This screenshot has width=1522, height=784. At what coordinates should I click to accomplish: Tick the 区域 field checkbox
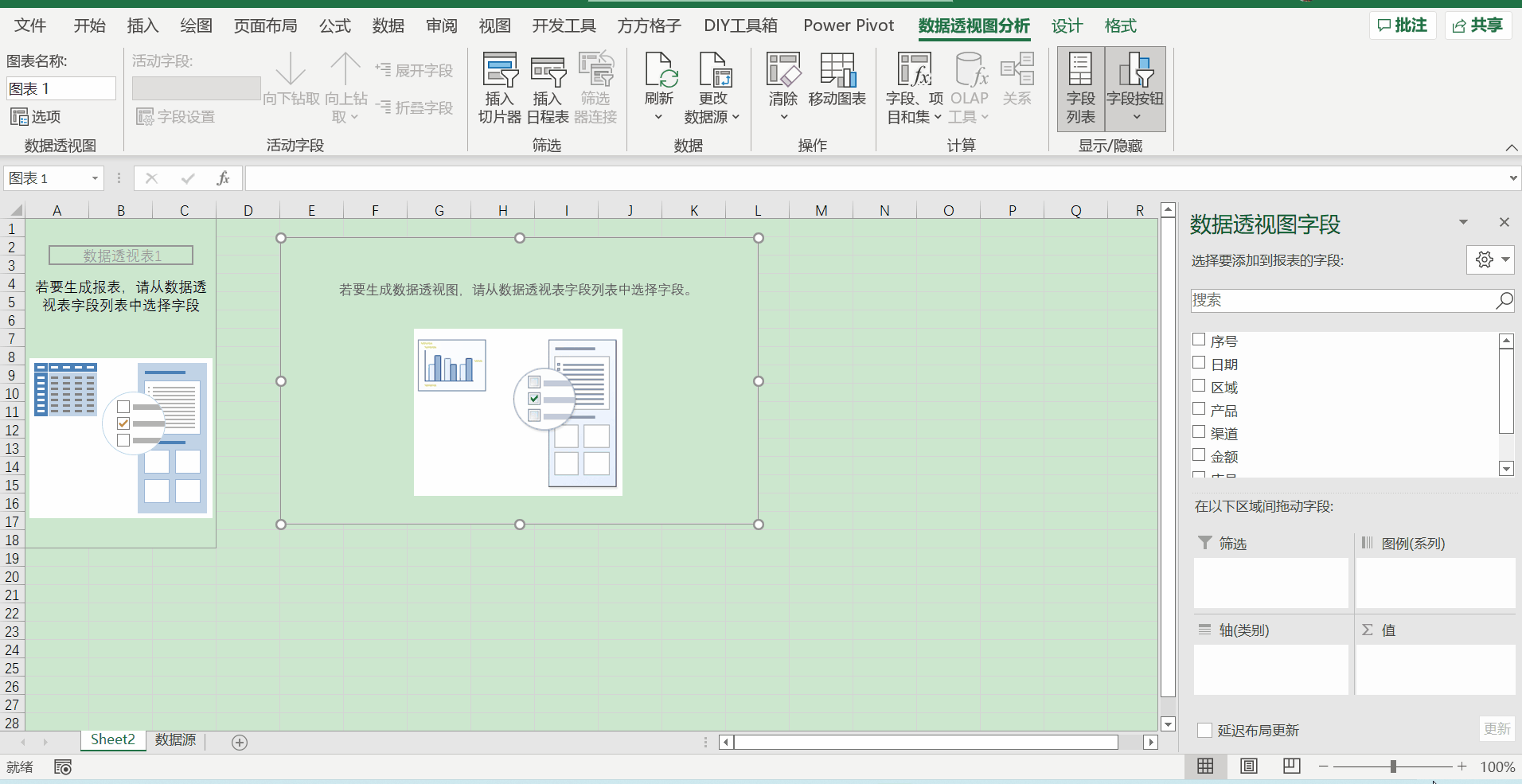coord(1199,386)
